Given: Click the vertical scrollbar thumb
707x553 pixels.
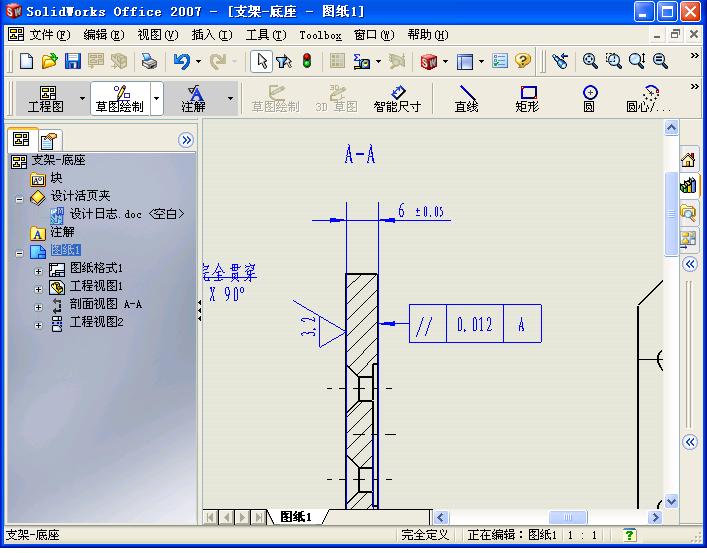Looking at the screenshot, I should (671, 213).
